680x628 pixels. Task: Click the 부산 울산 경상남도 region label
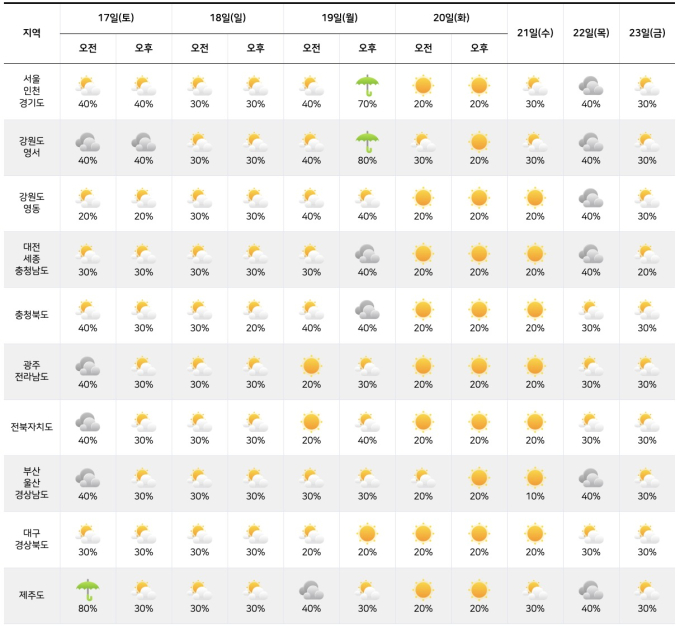[x=32, y=482]
